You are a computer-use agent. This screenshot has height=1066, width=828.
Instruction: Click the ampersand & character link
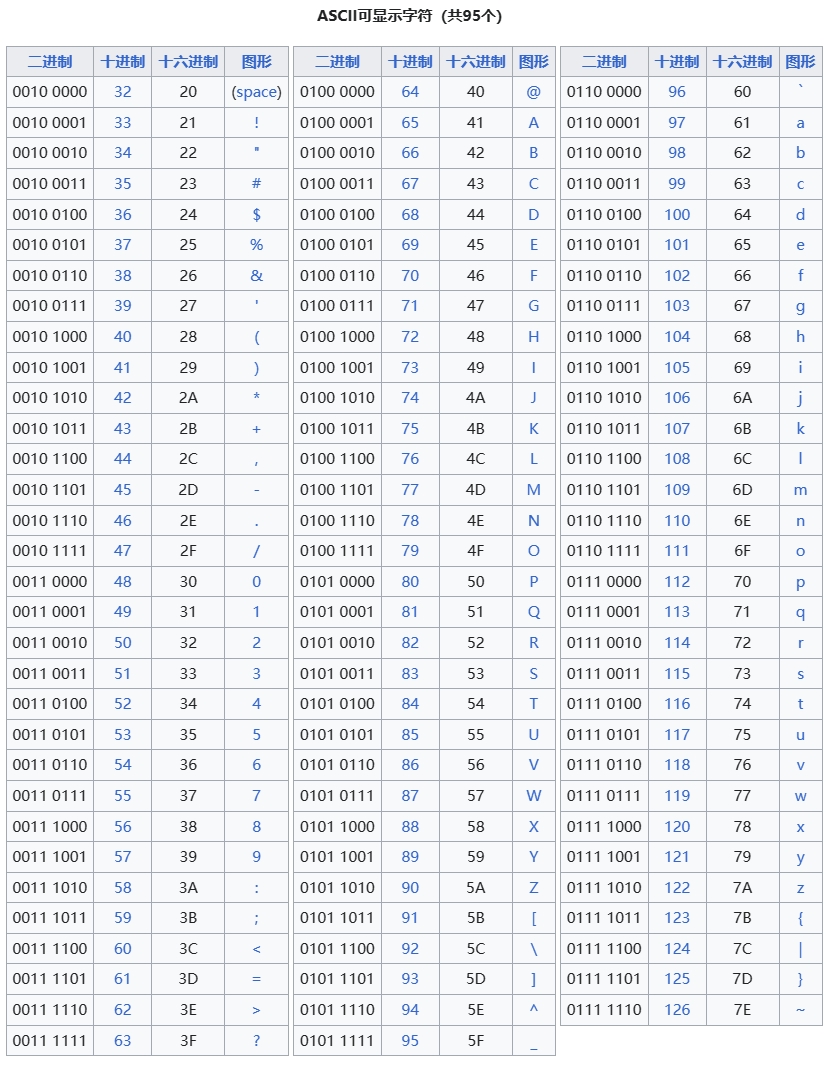(x=256, y=276)
